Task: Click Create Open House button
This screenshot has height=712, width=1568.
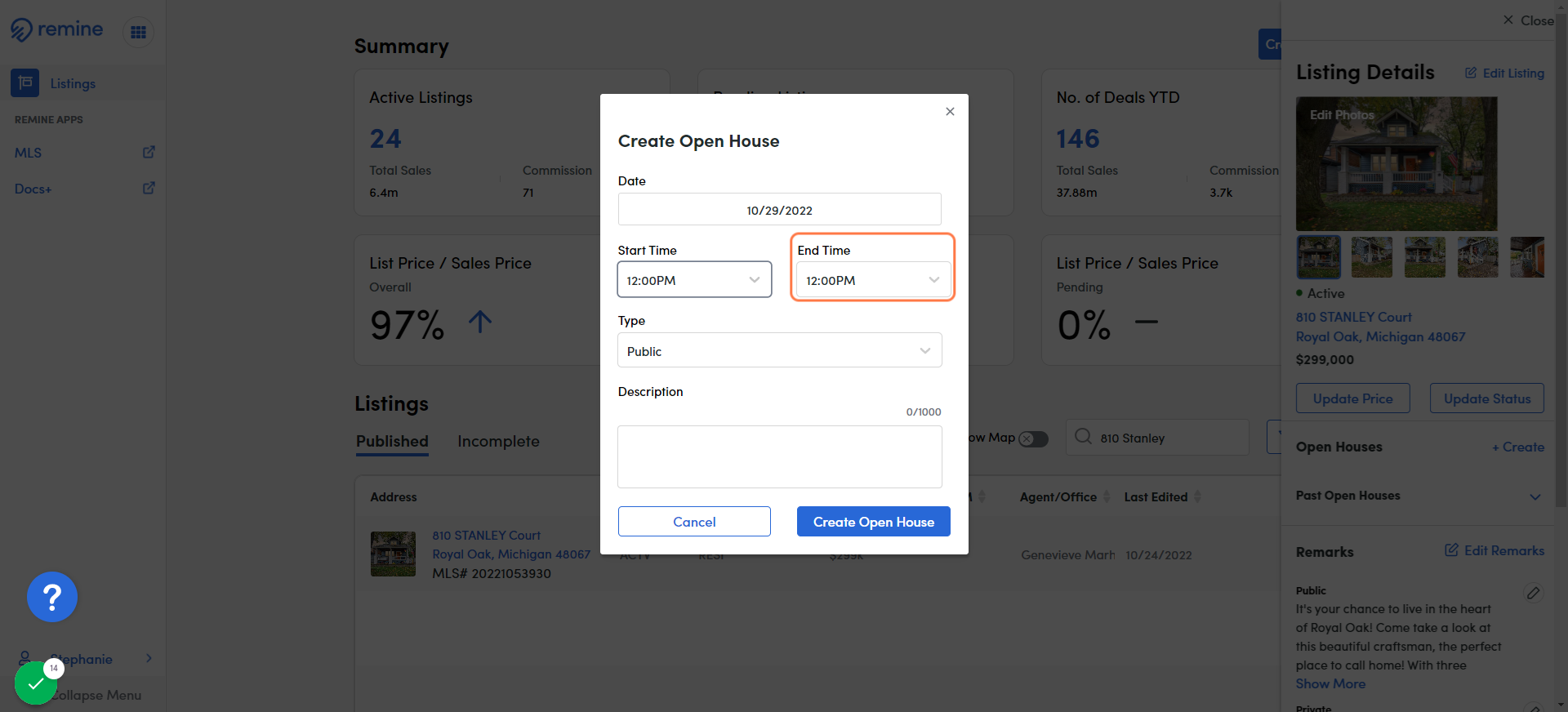Action: 874,522
